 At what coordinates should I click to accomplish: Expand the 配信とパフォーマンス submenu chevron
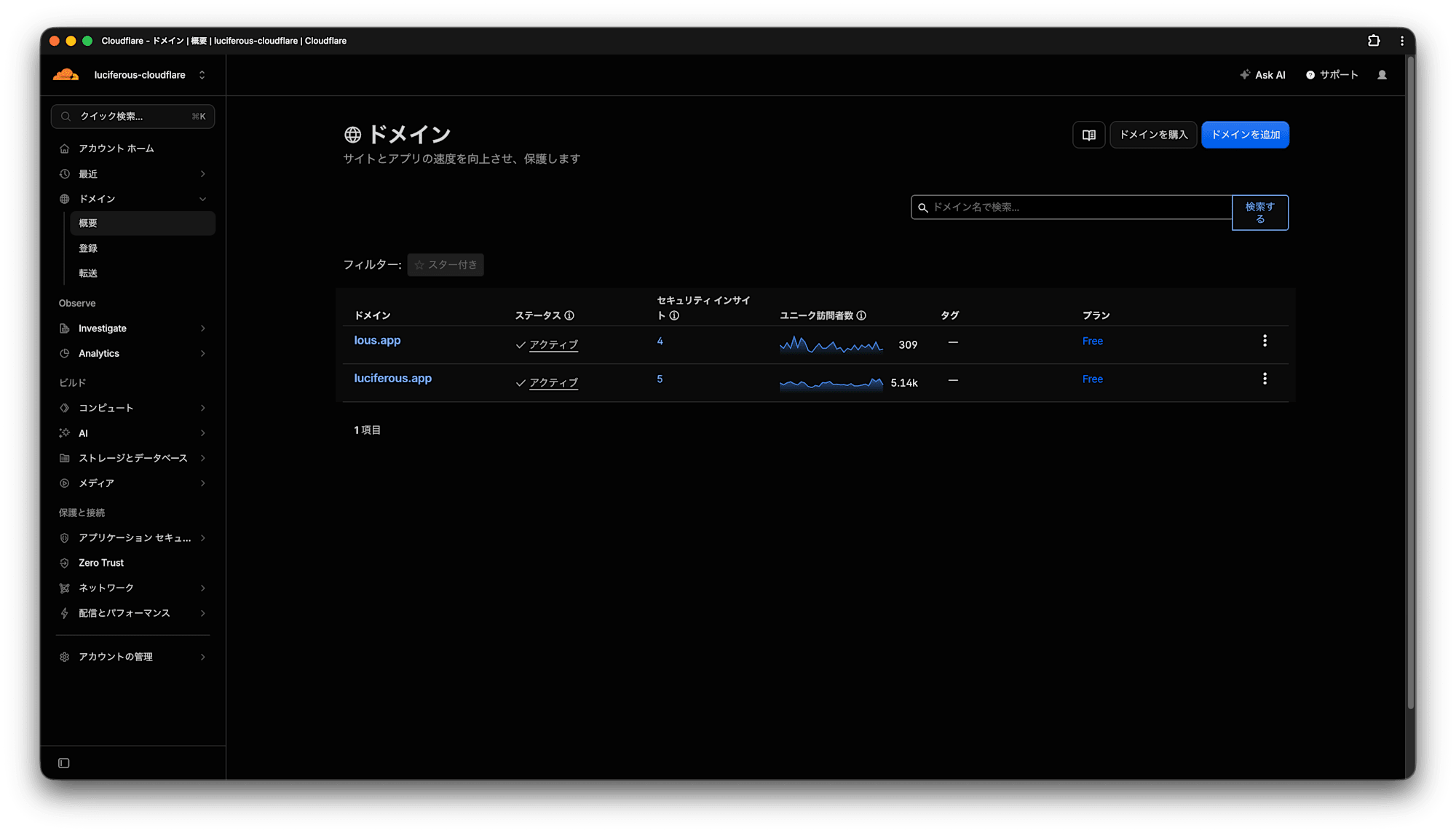[203, 613]
